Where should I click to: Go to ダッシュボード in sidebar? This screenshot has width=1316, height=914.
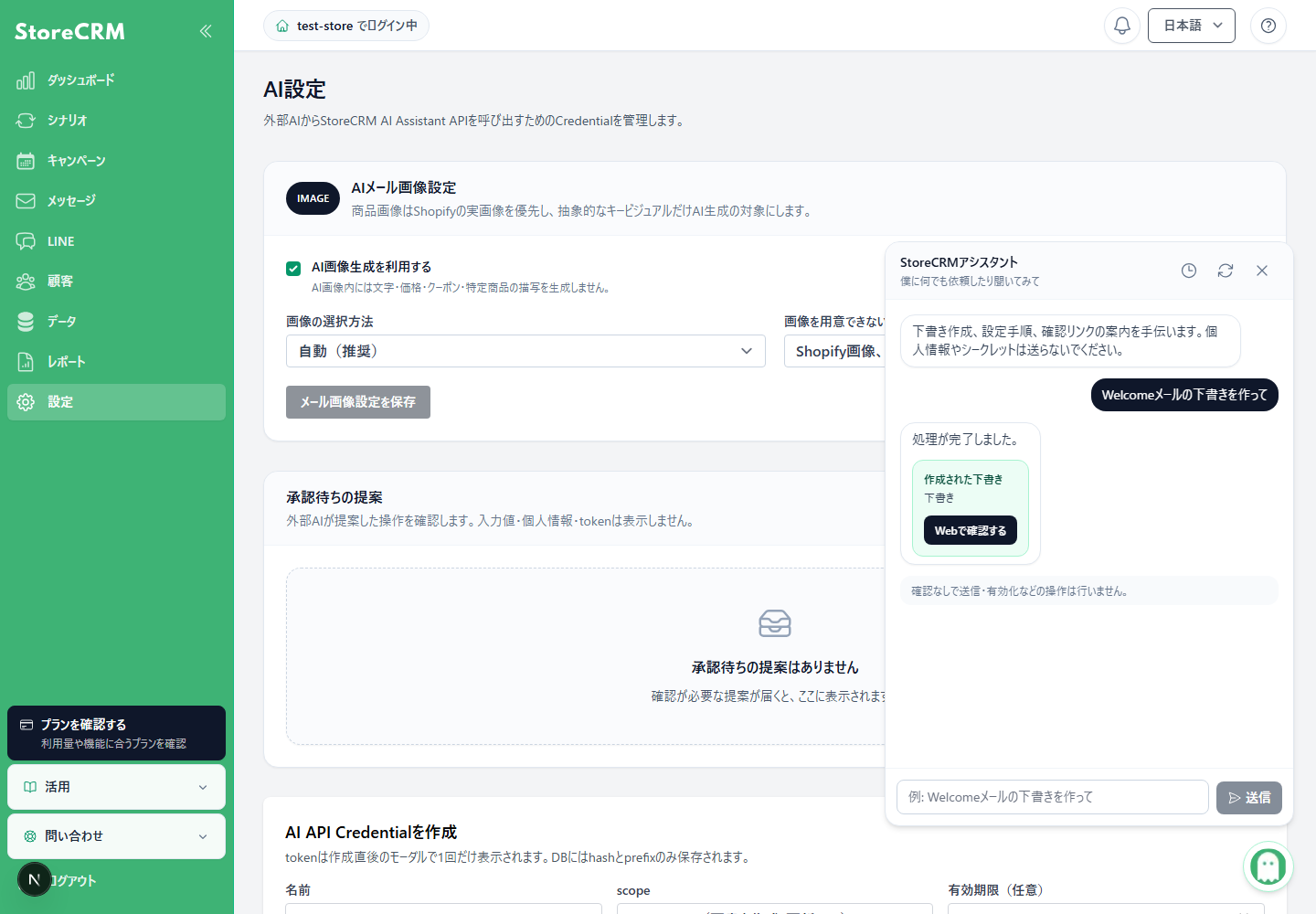(117, 80)
